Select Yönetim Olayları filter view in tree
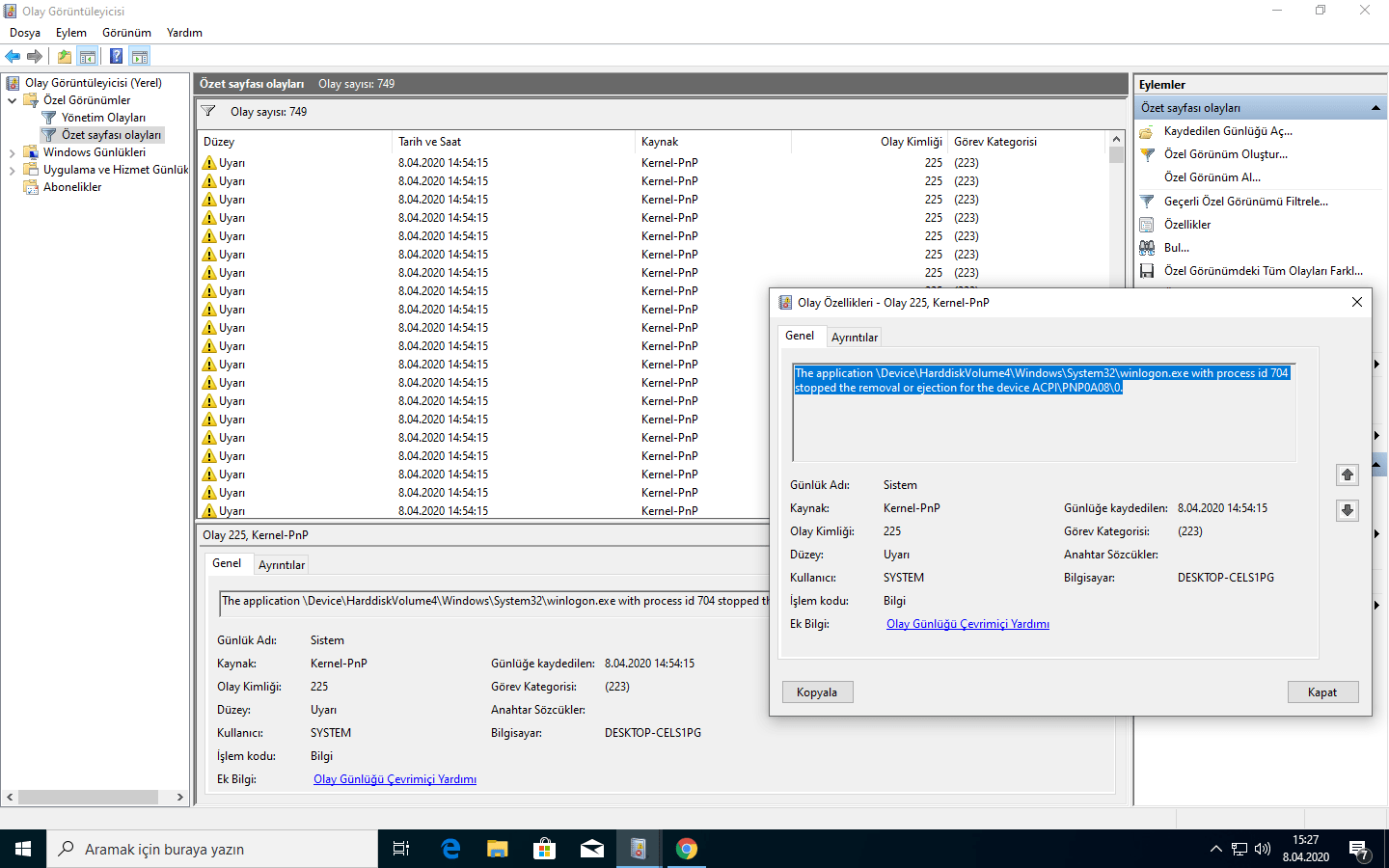Screen dimensions: 1389x868 [103, 118]
